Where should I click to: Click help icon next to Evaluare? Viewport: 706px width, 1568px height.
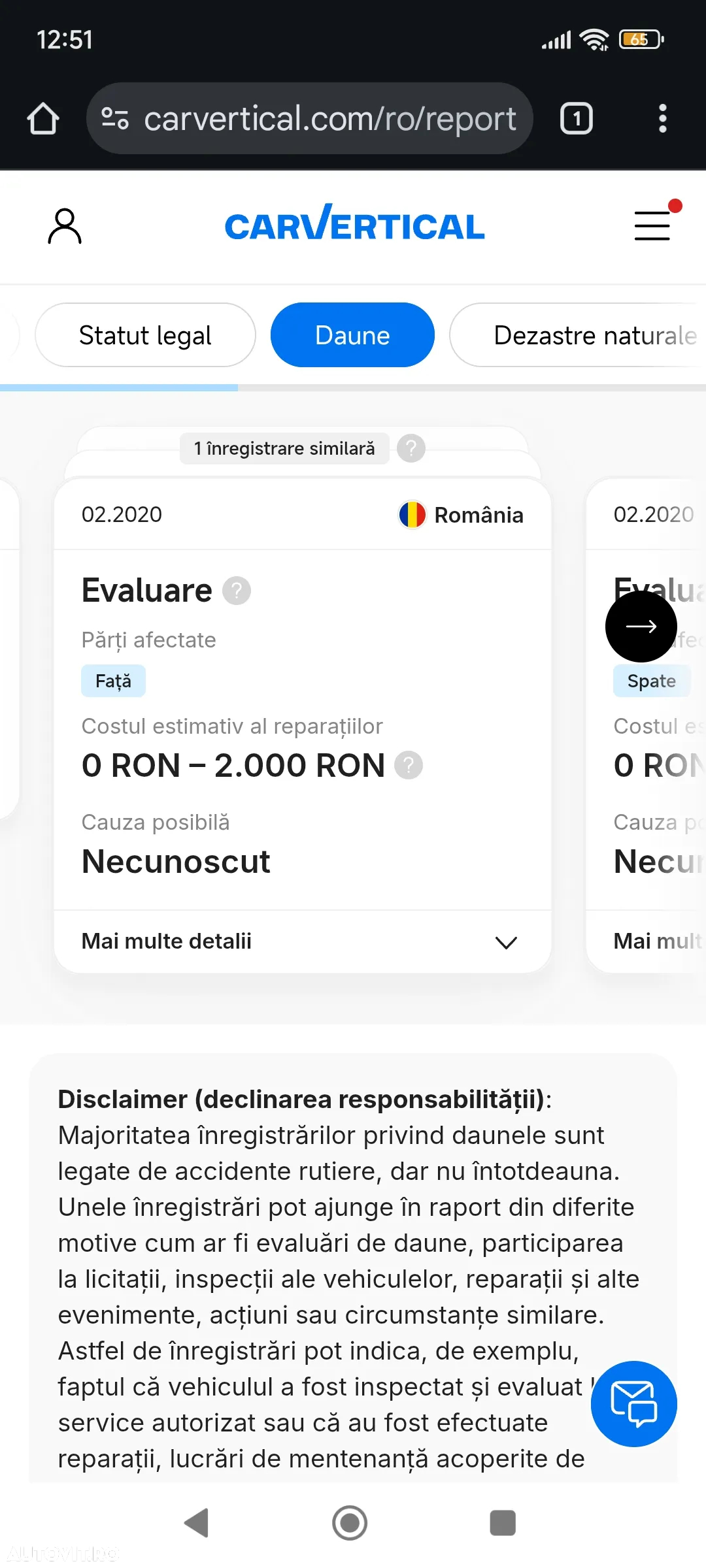pos(237,591)
